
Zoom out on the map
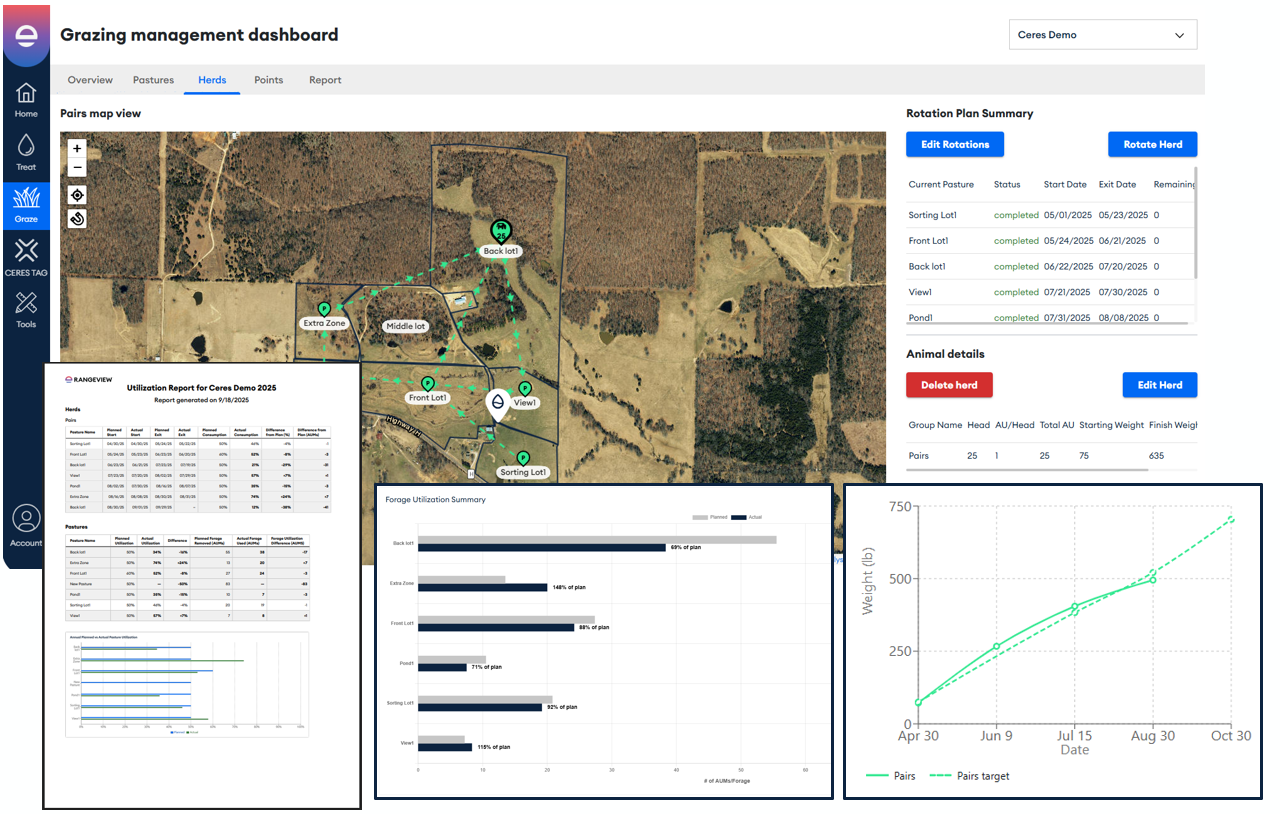[x=78, y=167]
